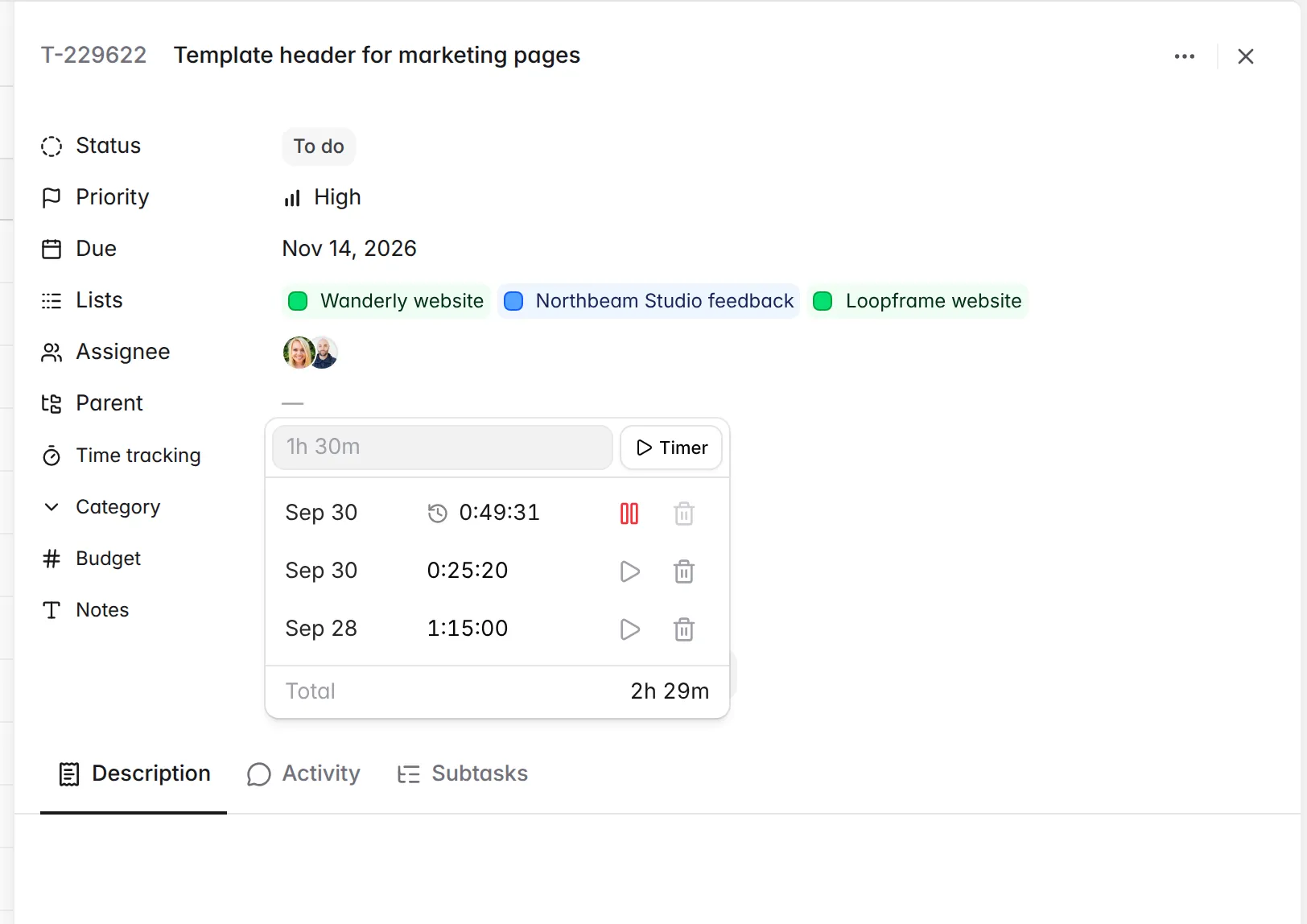The image size is (1307, 924).
Task: Switch to the Activity tab
Action: [x=303, y=774]
